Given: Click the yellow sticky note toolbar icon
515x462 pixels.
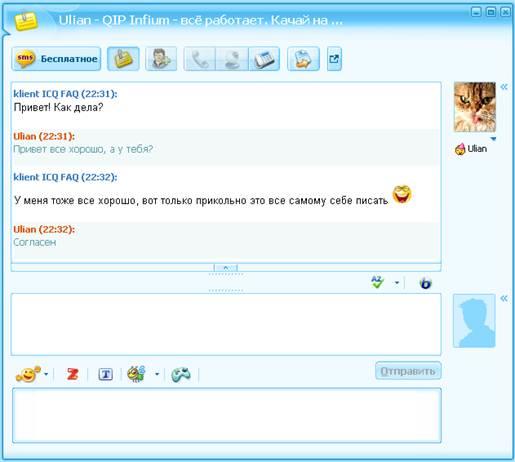Looking at the screenshot, I should pos(123,59).
